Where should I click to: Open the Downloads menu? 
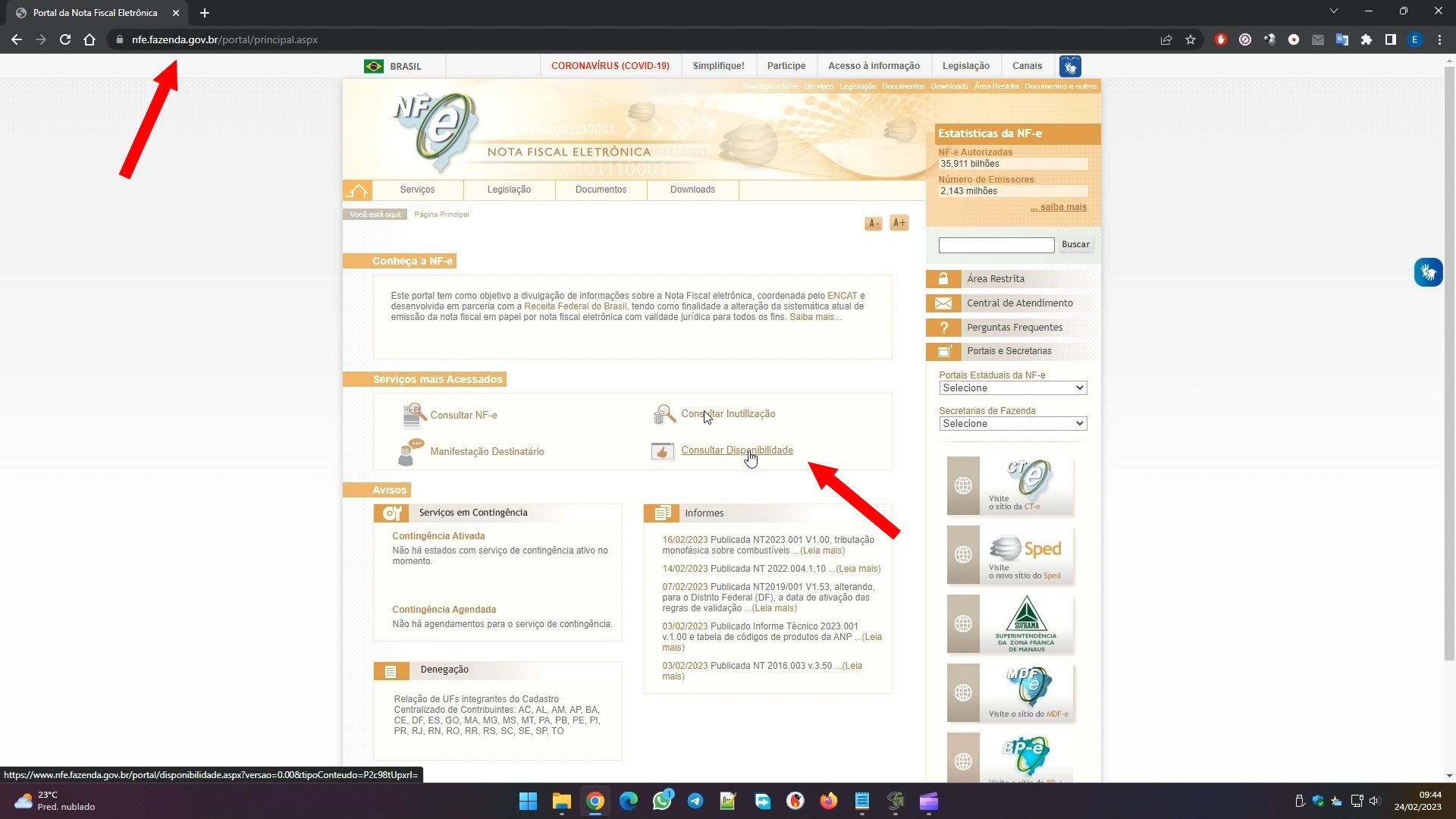[693, 190]
